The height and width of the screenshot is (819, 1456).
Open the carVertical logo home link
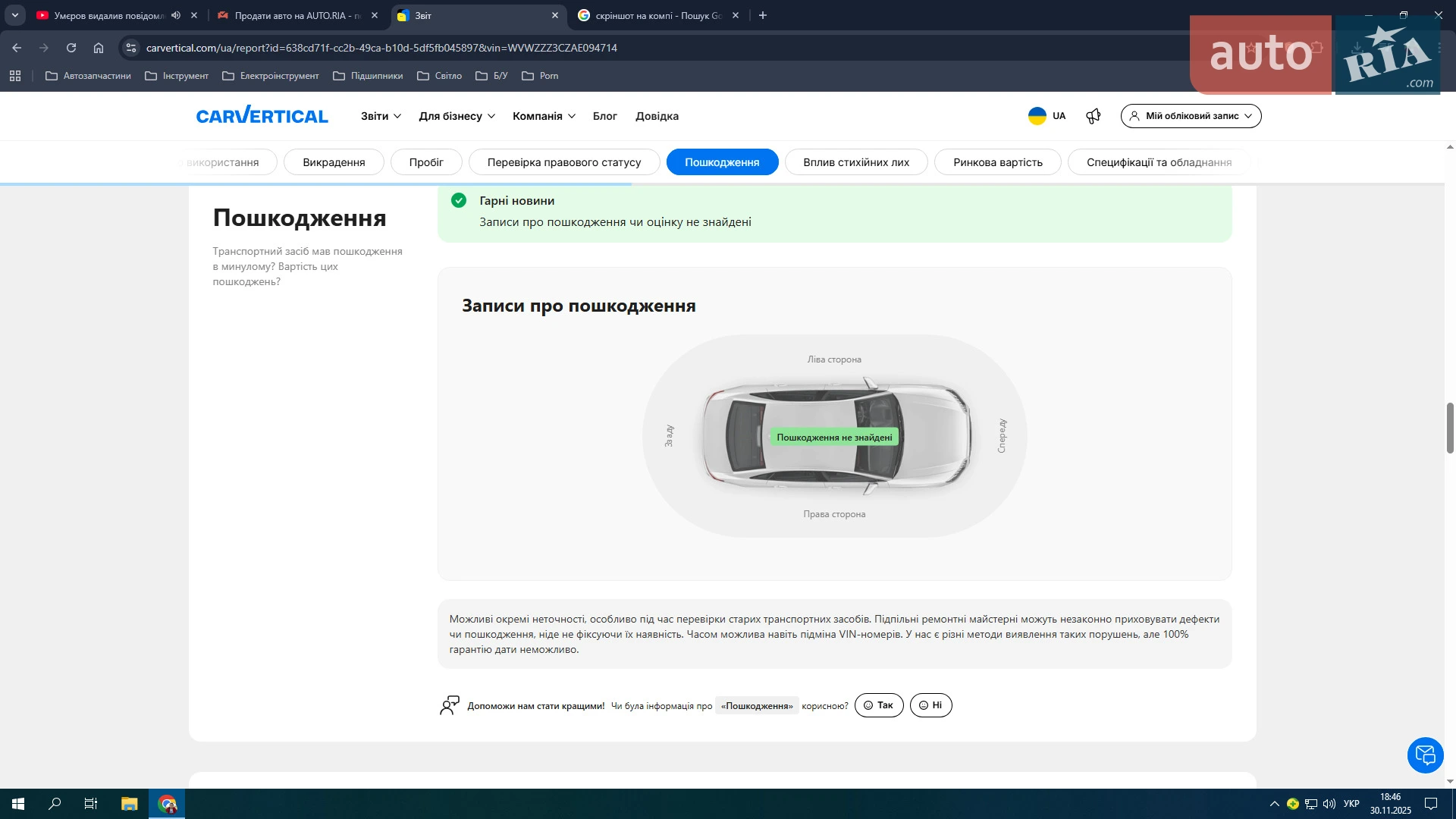(262, 115)
